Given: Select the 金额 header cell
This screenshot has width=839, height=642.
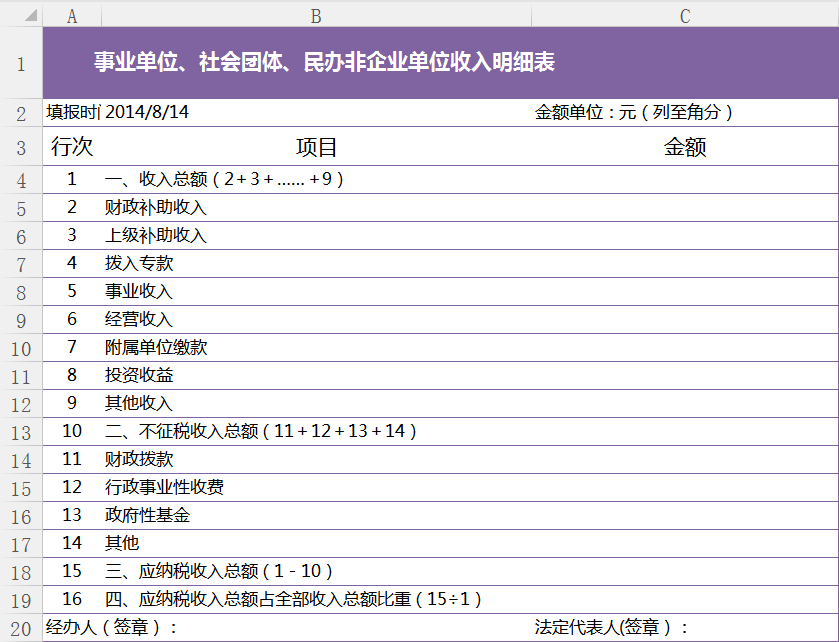Looking at the screenshot, I should [685, 148].
